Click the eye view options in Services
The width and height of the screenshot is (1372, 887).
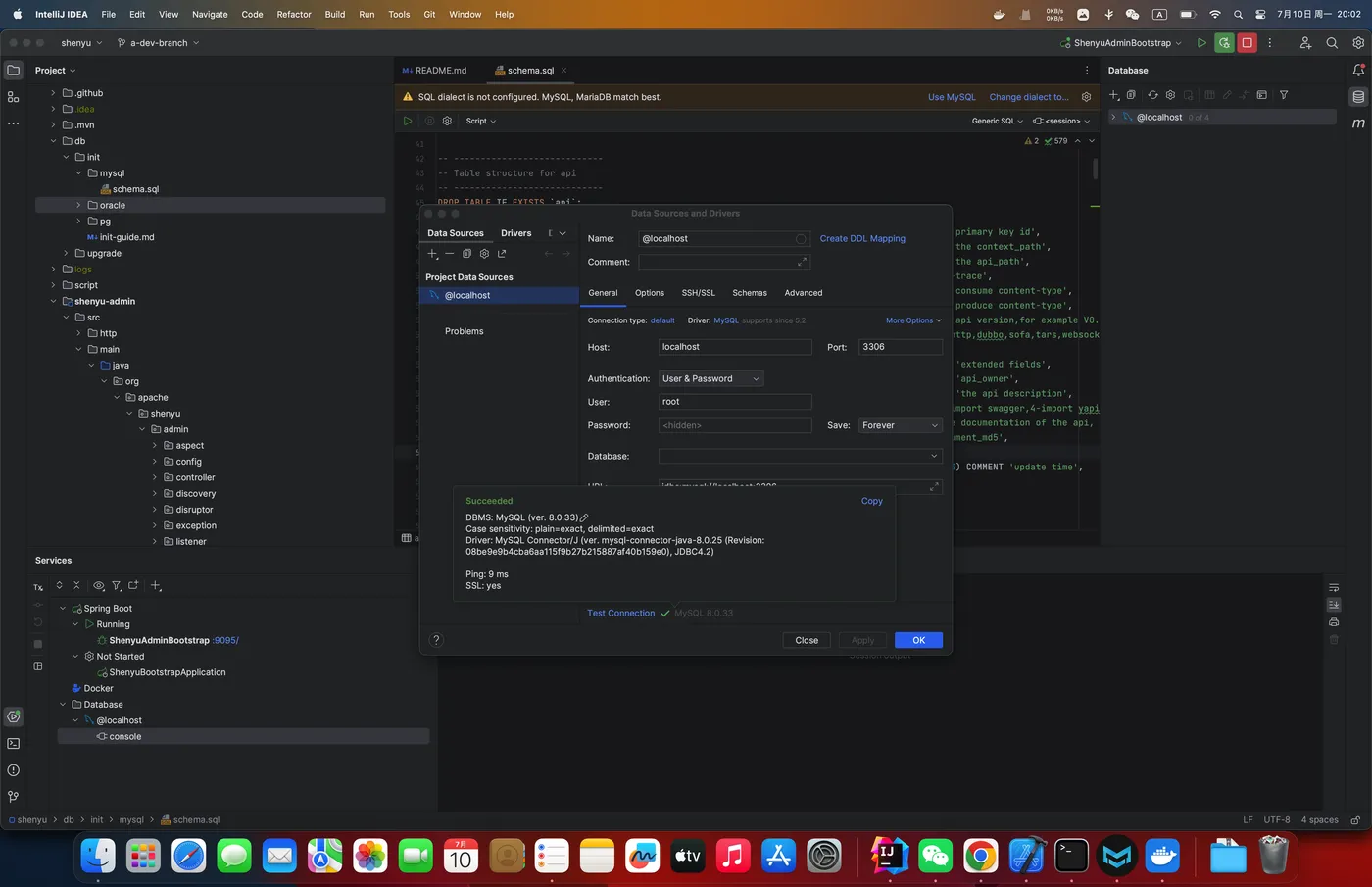pyautogui.click(x=98, y=586)
